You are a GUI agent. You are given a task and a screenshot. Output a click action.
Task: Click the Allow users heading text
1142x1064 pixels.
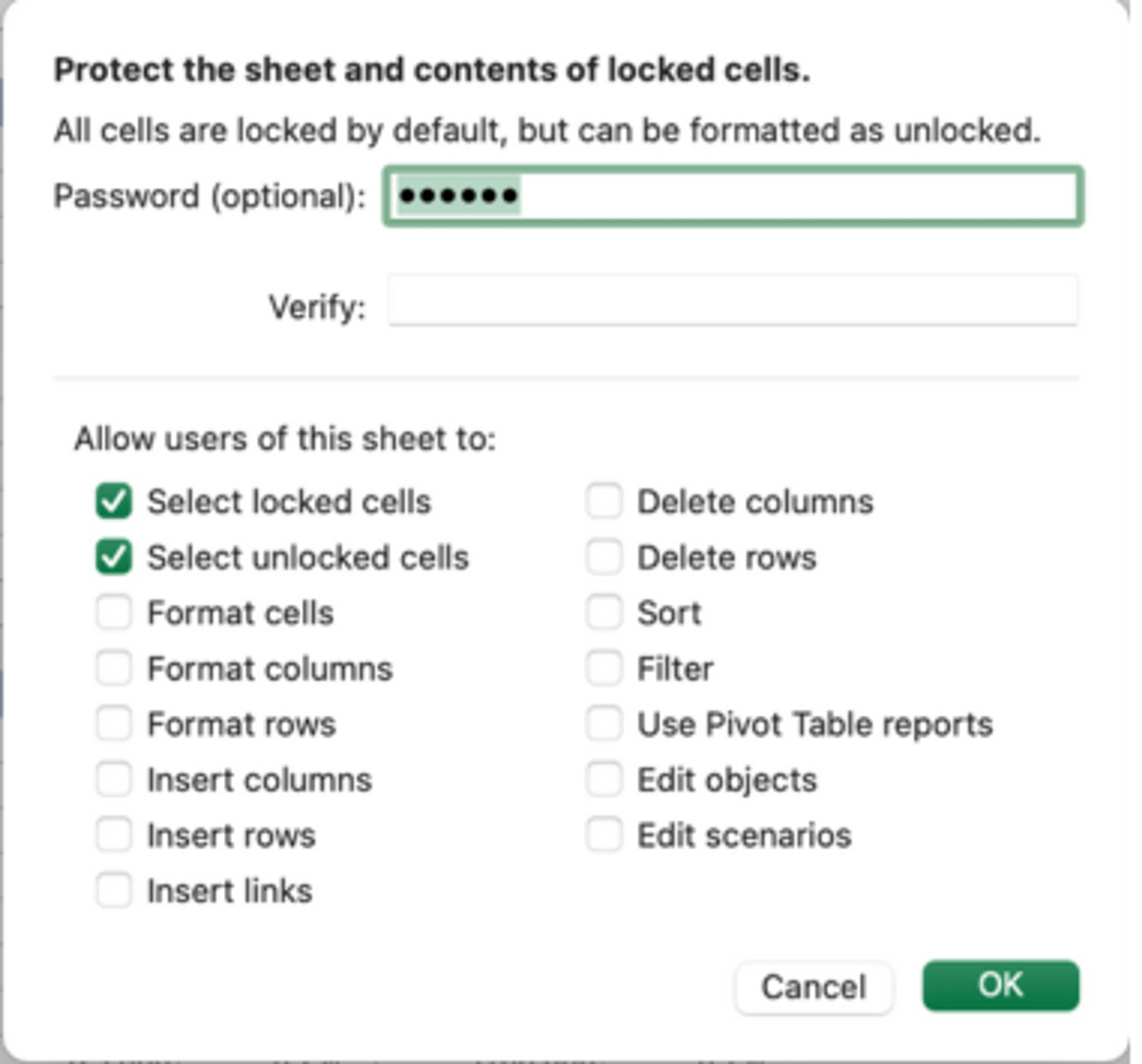285,440
